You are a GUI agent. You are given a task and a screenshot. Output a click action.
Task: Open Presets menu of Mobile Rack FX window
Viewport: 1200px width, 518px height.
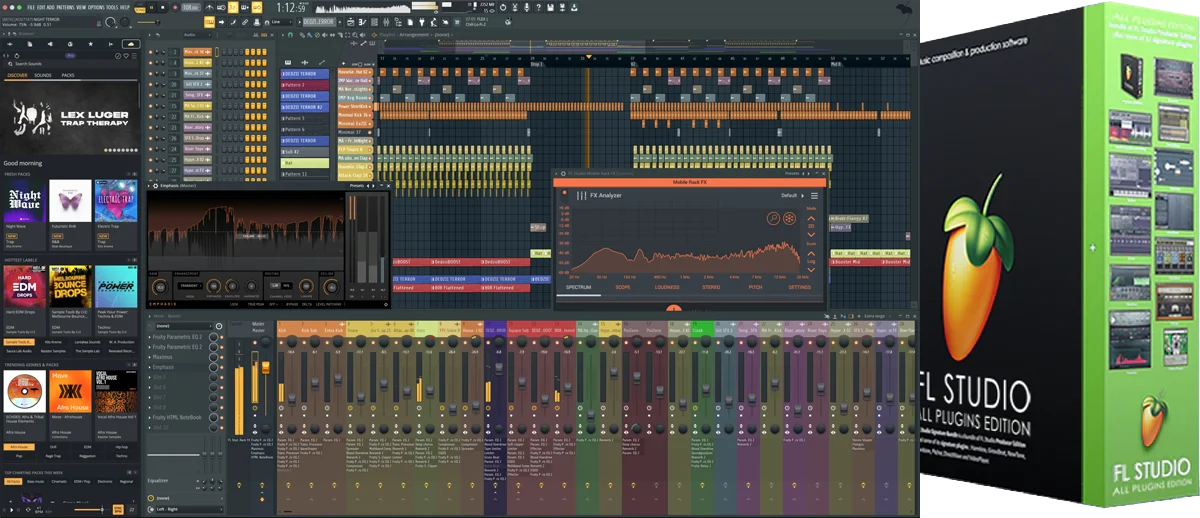[792, 174]
